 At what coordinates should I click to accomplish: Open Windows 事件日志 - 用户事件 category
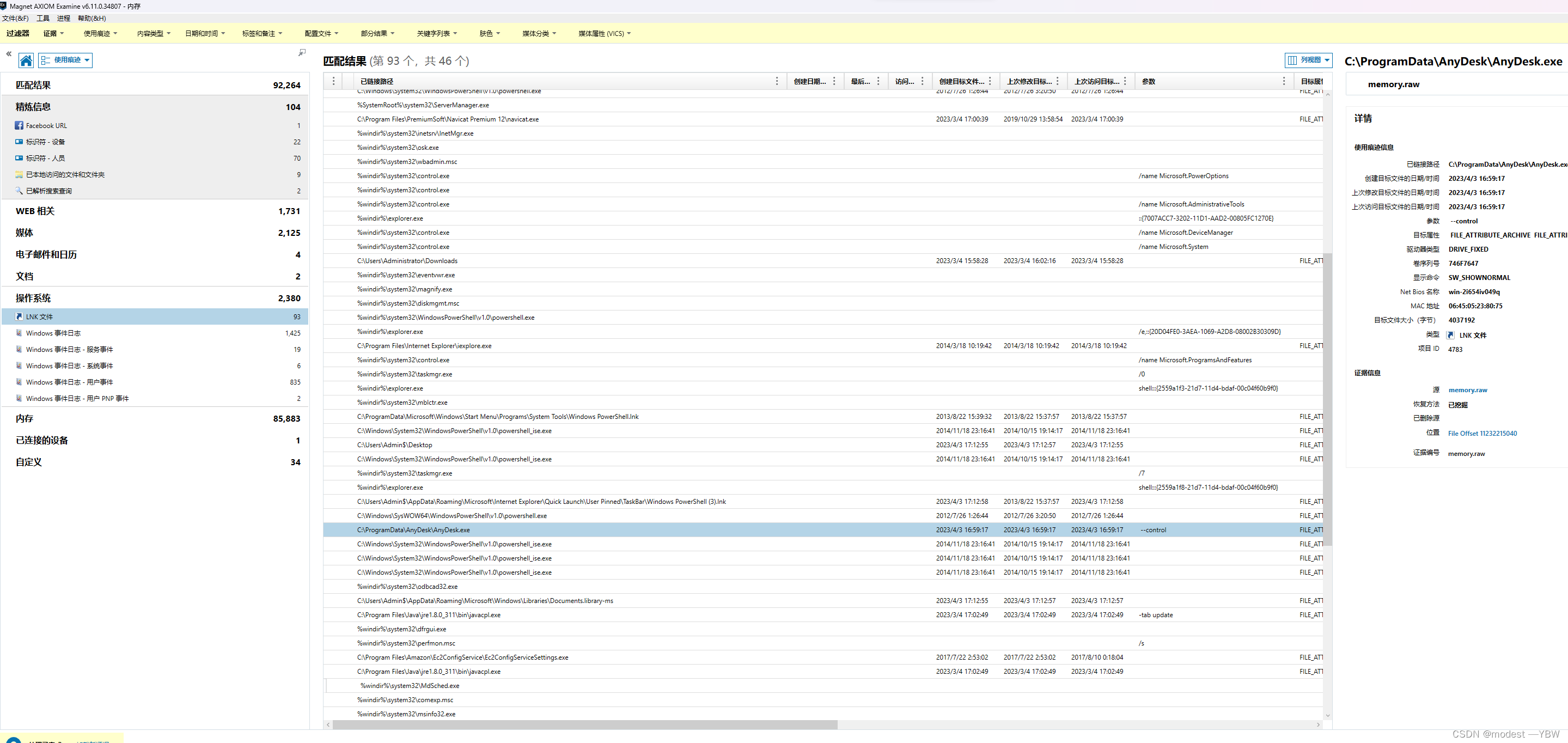pos(69,382)
